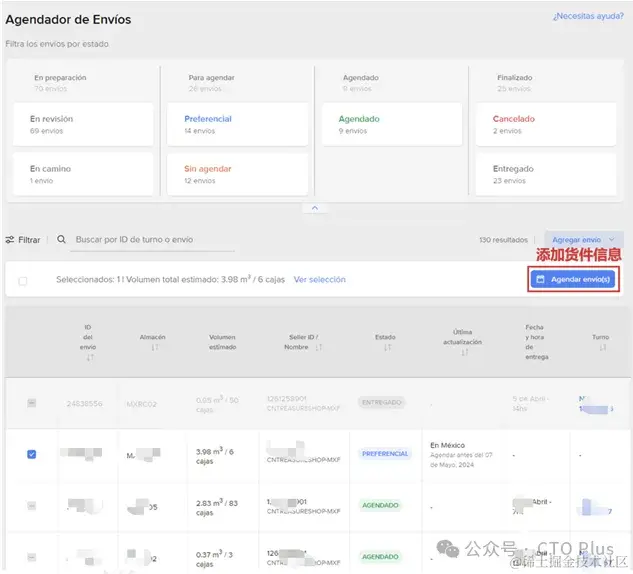
Task: Click warehouse cell MXRC02
Action: coord(142,404)
